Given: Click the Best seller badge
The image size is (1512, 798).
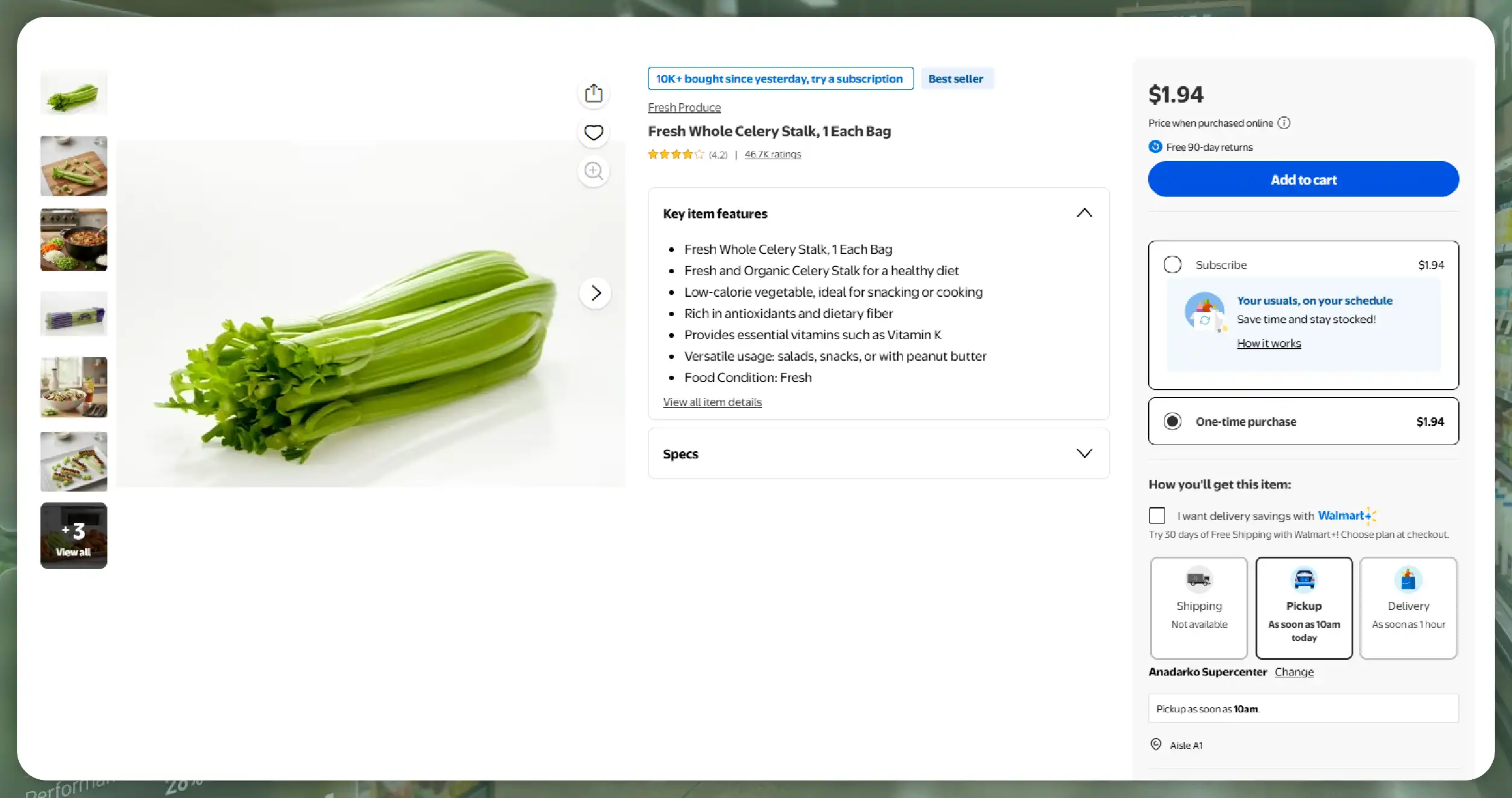Looking at the screenshot, I should [956, 79].
